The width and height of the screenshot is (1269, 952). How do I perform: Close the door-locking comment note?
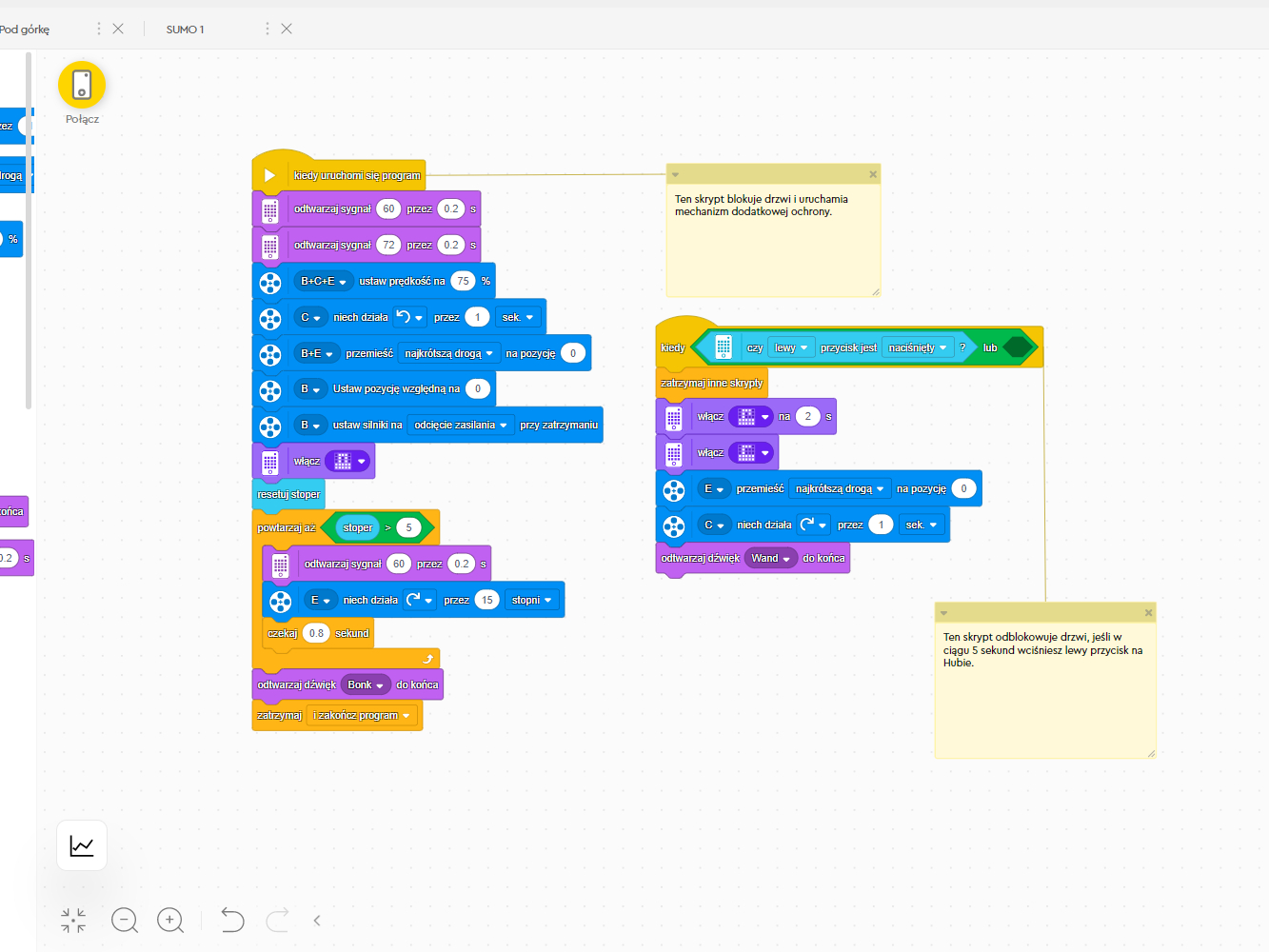point(873,174)
